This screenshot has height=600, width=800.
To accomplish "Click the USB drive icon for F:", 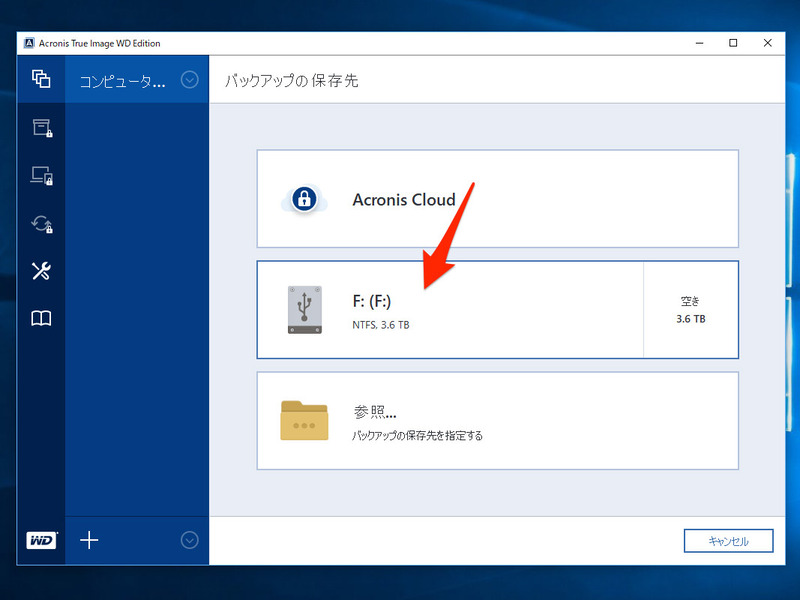I will click(x=305, y=310).
